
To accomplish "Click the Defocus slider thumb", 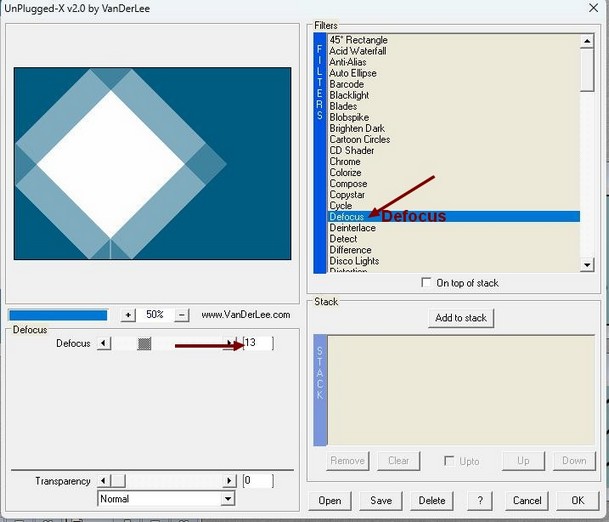I will click(144, 344).
